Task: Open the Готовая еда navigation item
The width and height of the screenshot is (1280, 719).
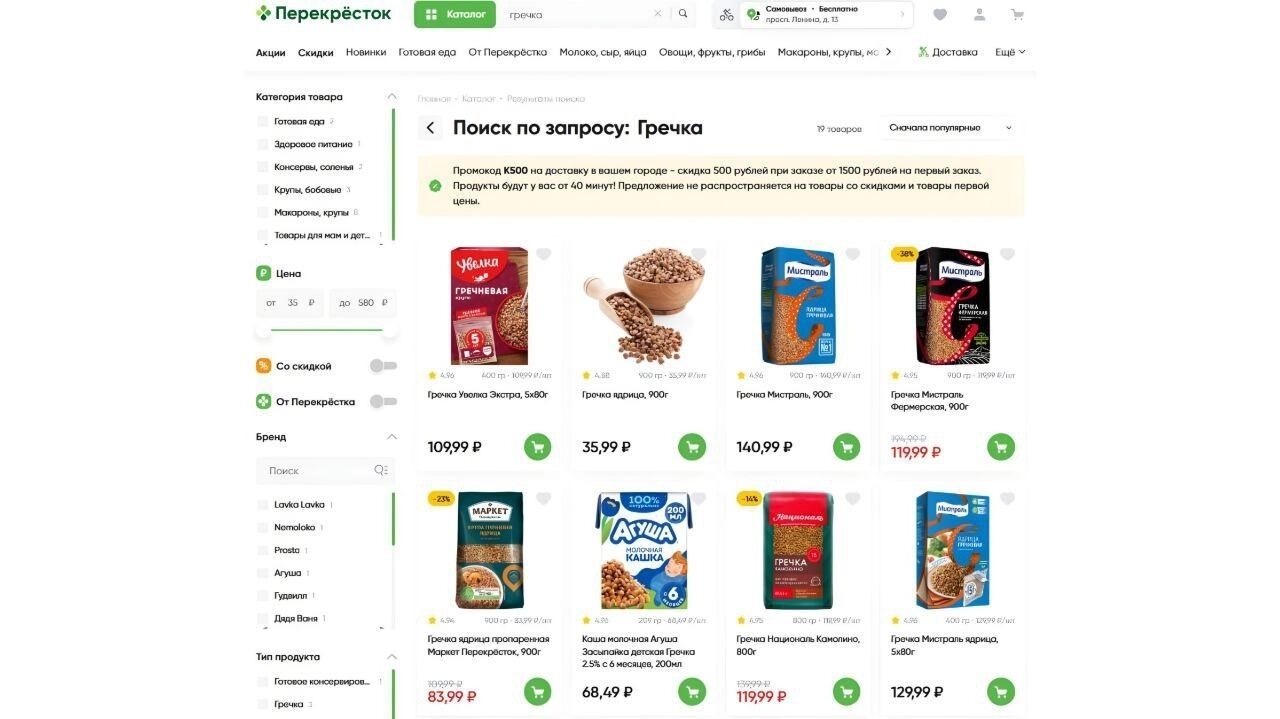Action: [x=427, y=52]
